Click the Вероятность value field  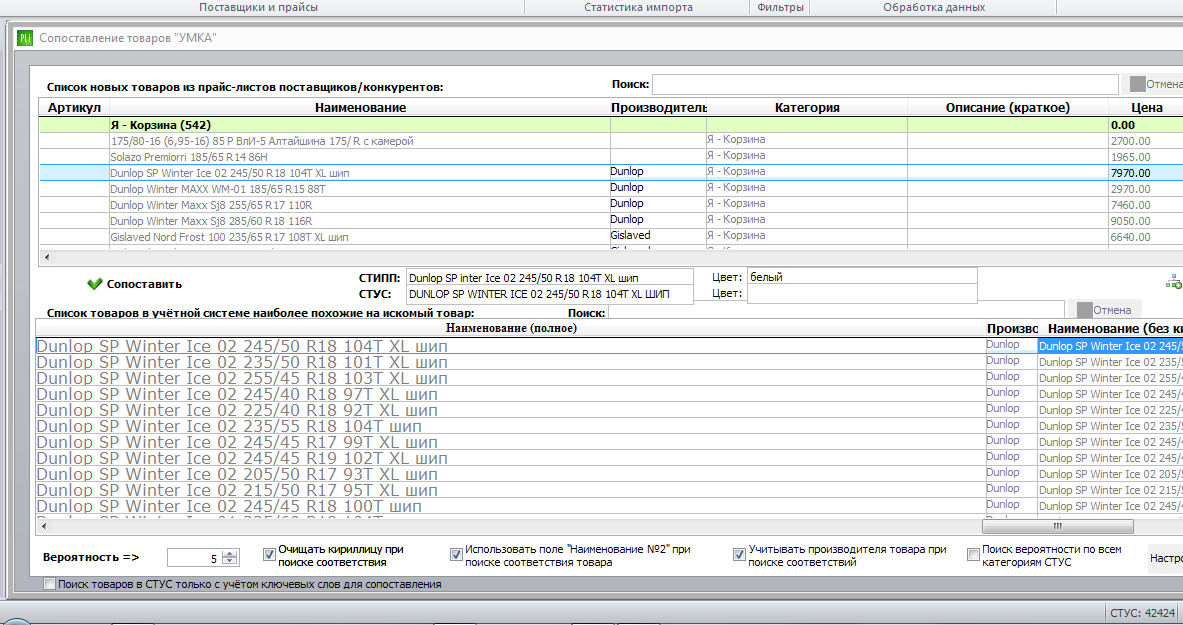[195, 558]
